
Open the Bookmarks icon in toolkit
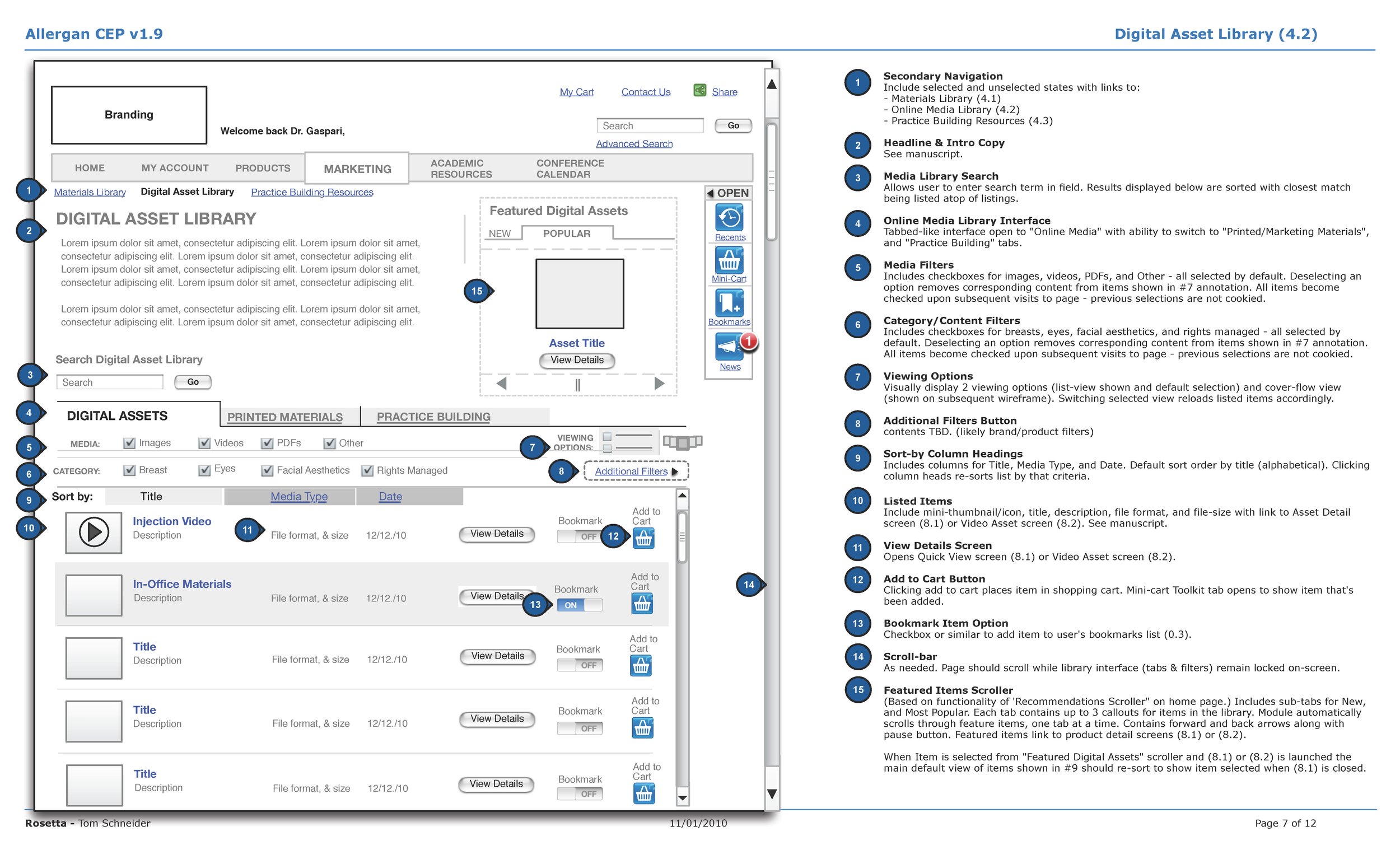click(729, 302)
